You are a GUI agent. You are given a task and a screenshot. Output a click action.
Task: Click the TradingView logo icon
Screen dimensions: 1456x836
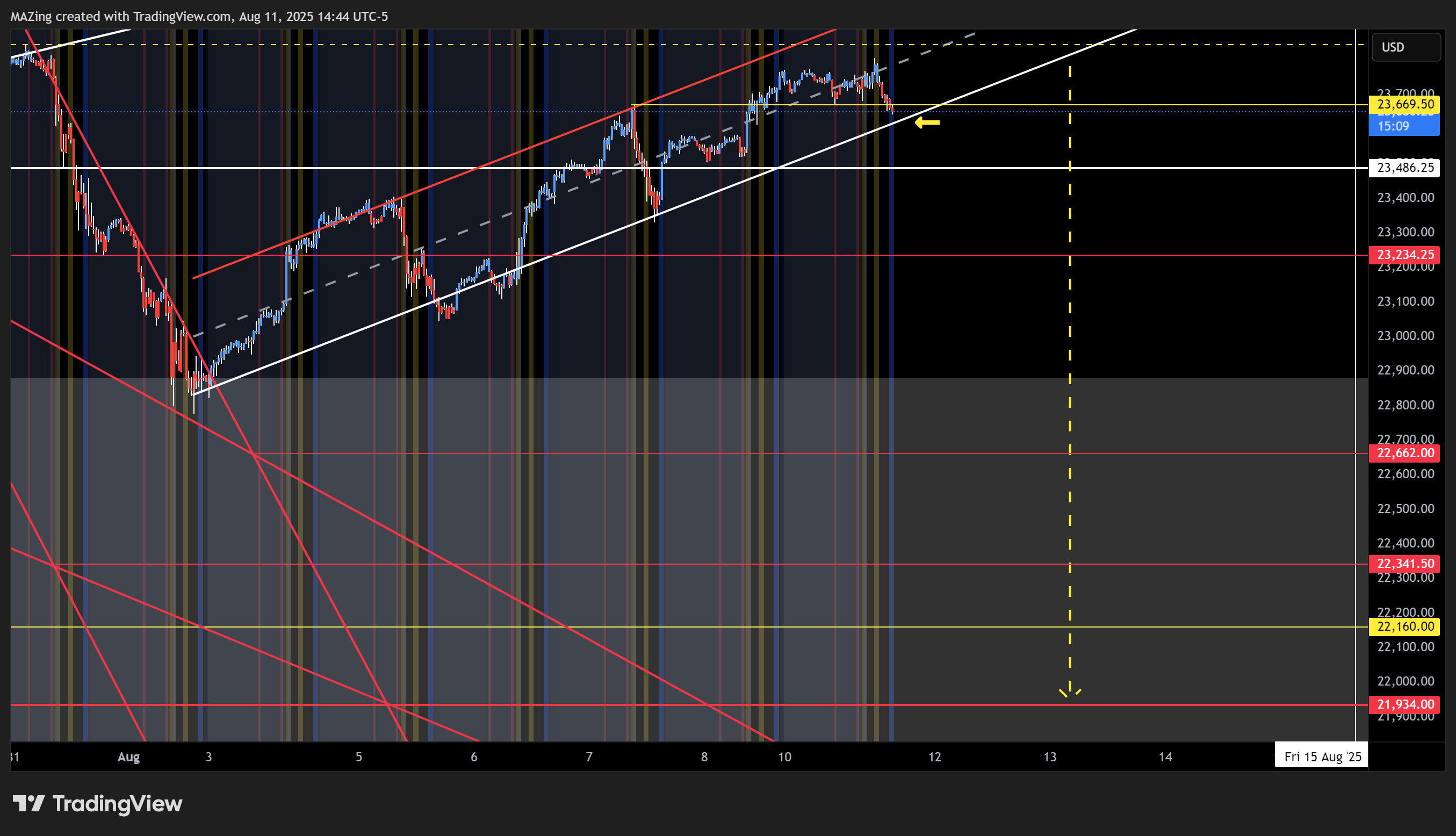point(28,803)
